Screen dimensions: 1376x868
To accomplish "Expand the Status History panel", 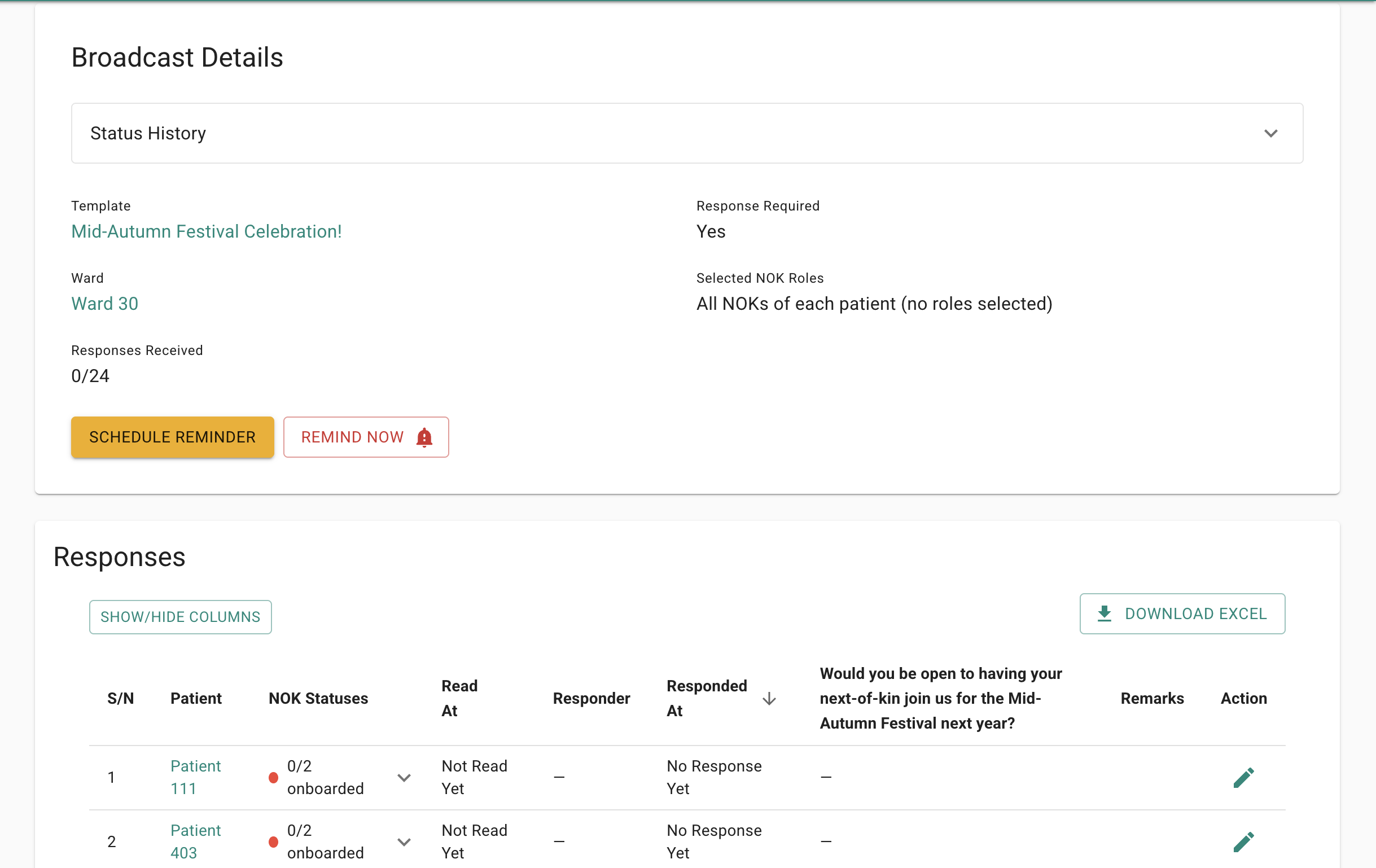I will [x=1270, y=133].
